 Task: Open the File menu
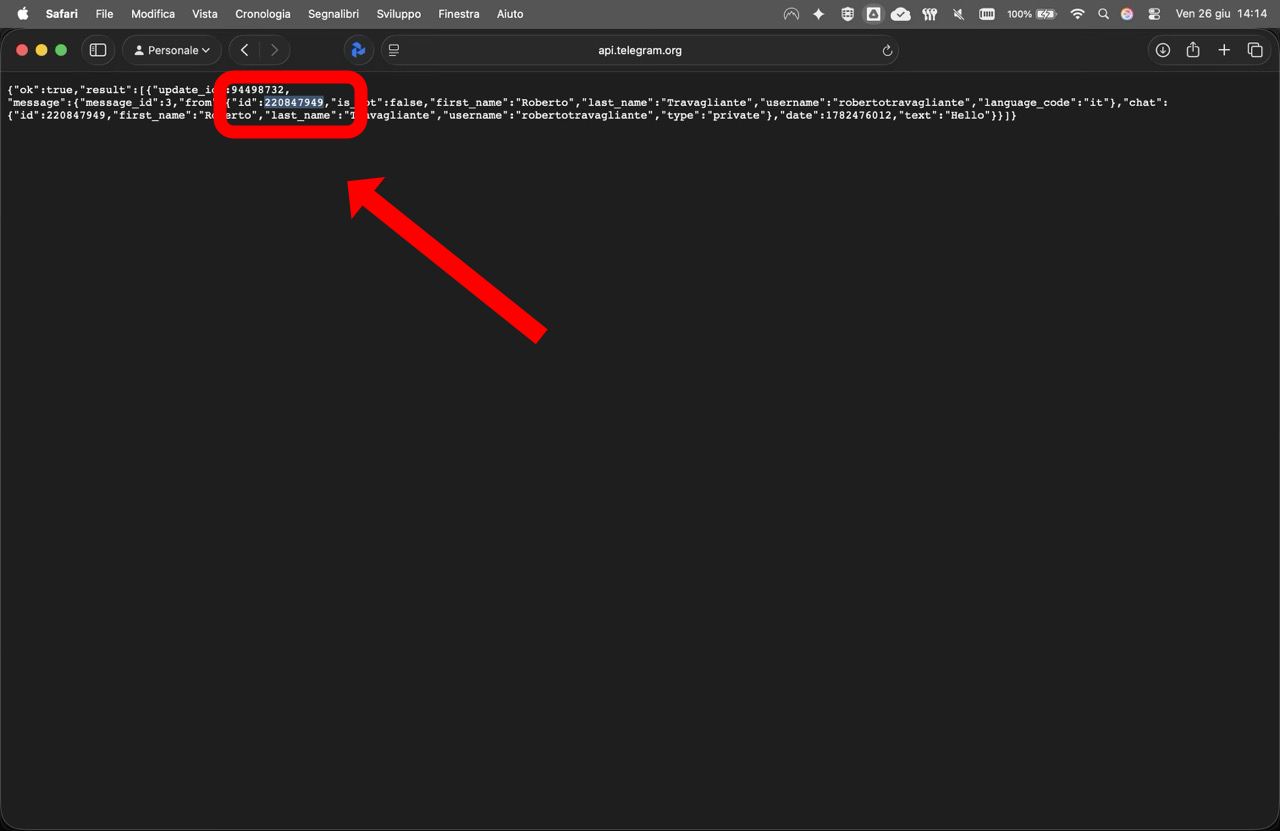(x=104, y=14)
